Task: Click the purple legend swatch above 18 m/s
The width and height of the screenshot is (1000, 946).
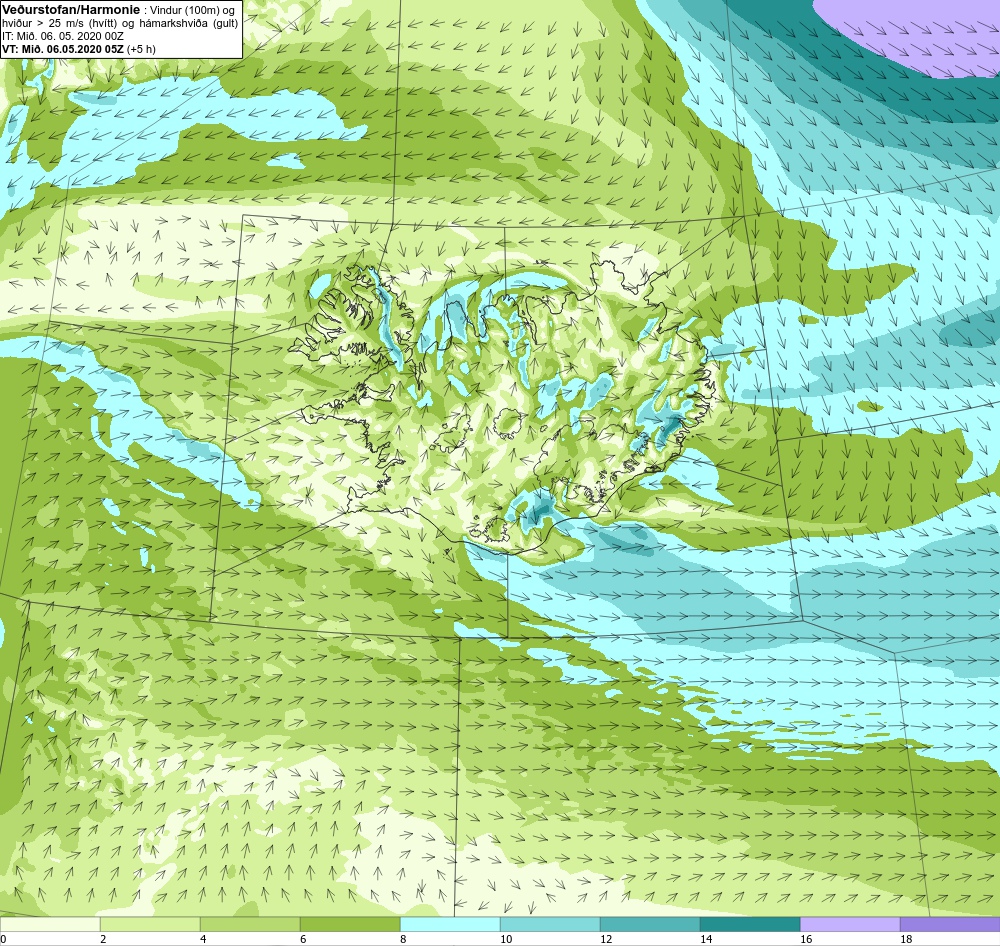Action: point(950,924)
